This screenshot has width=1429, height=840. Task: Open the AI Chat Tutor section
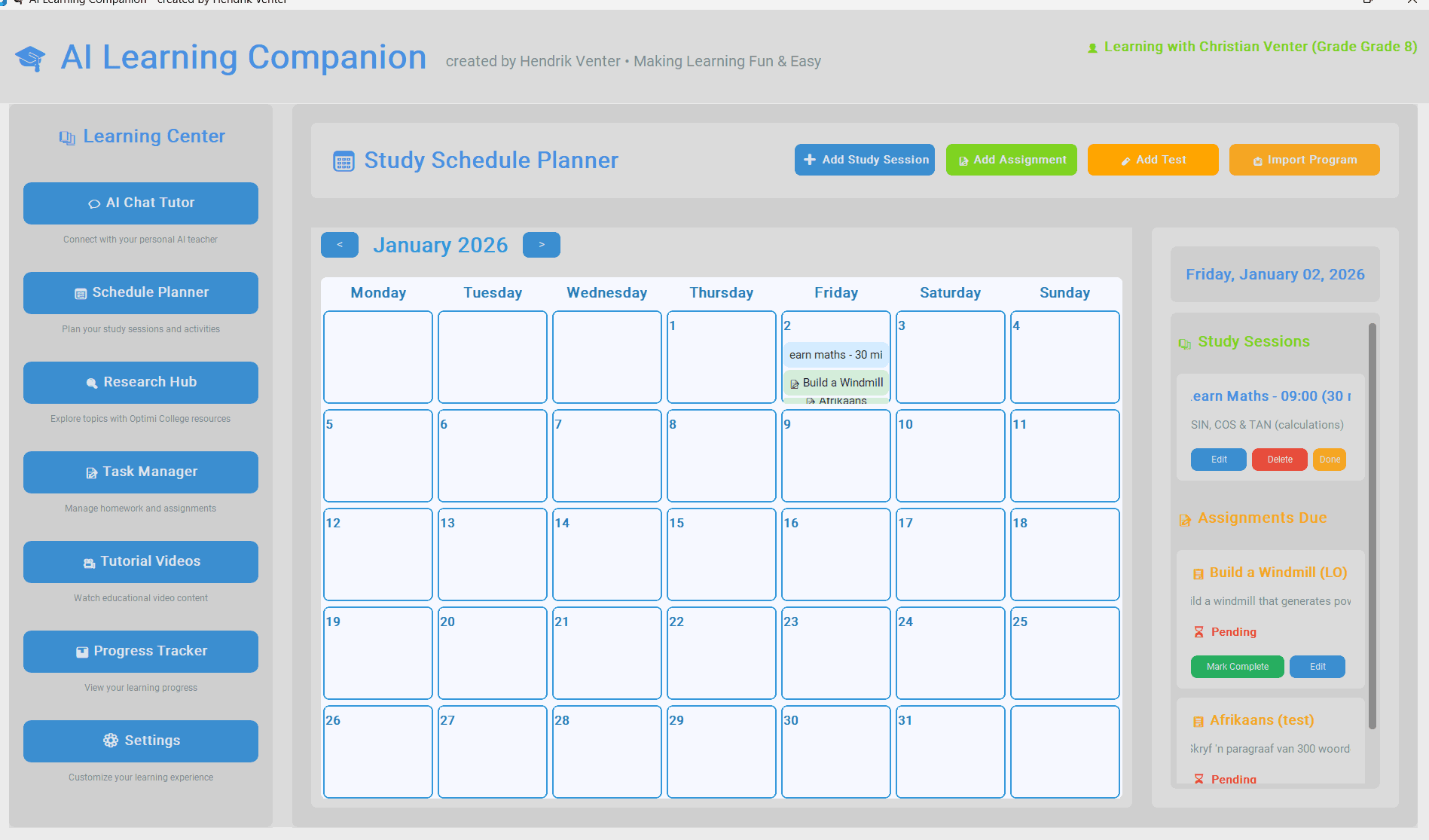pyautogui.click(x=141, y=203)
